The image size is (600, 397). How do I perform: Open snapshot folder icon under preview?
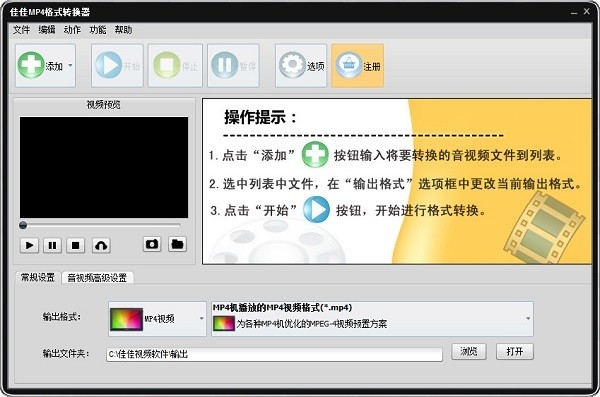tap(178, 244)
